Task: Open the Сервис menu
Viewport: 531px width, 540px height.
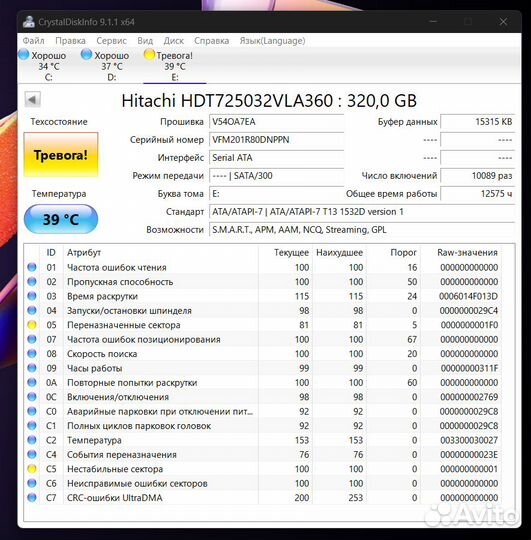Action: coord(111,41)
